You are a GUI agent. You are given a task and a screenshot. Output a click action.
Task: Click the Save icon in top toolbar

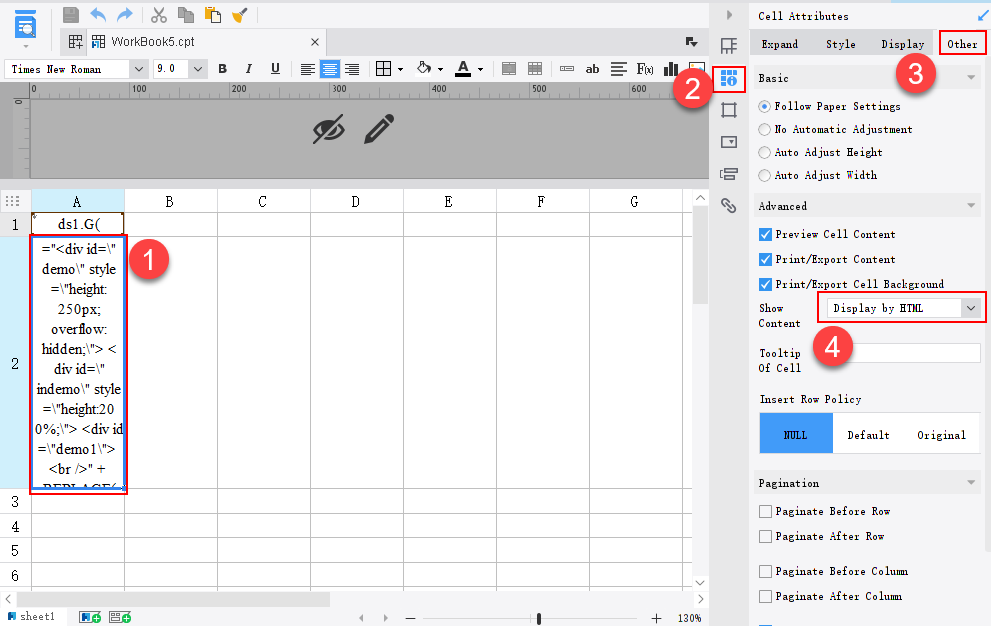click(71, 15)
